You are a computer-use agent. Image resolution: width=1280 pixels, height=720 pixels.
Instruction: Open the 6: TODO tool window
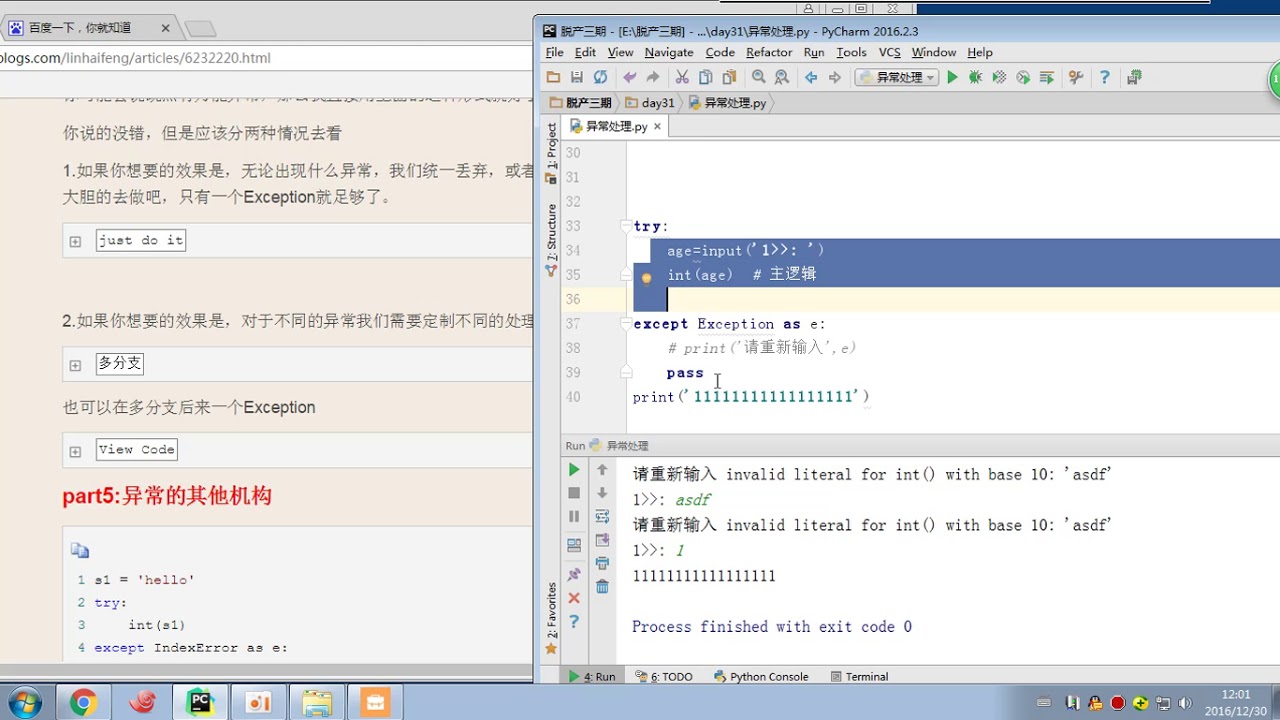[x=664, y=677]
